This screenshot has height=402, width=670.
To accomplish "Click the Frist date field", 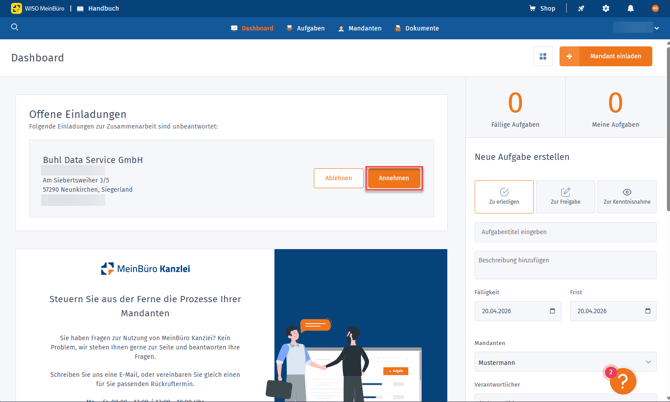I will click(x=613, y=311).
